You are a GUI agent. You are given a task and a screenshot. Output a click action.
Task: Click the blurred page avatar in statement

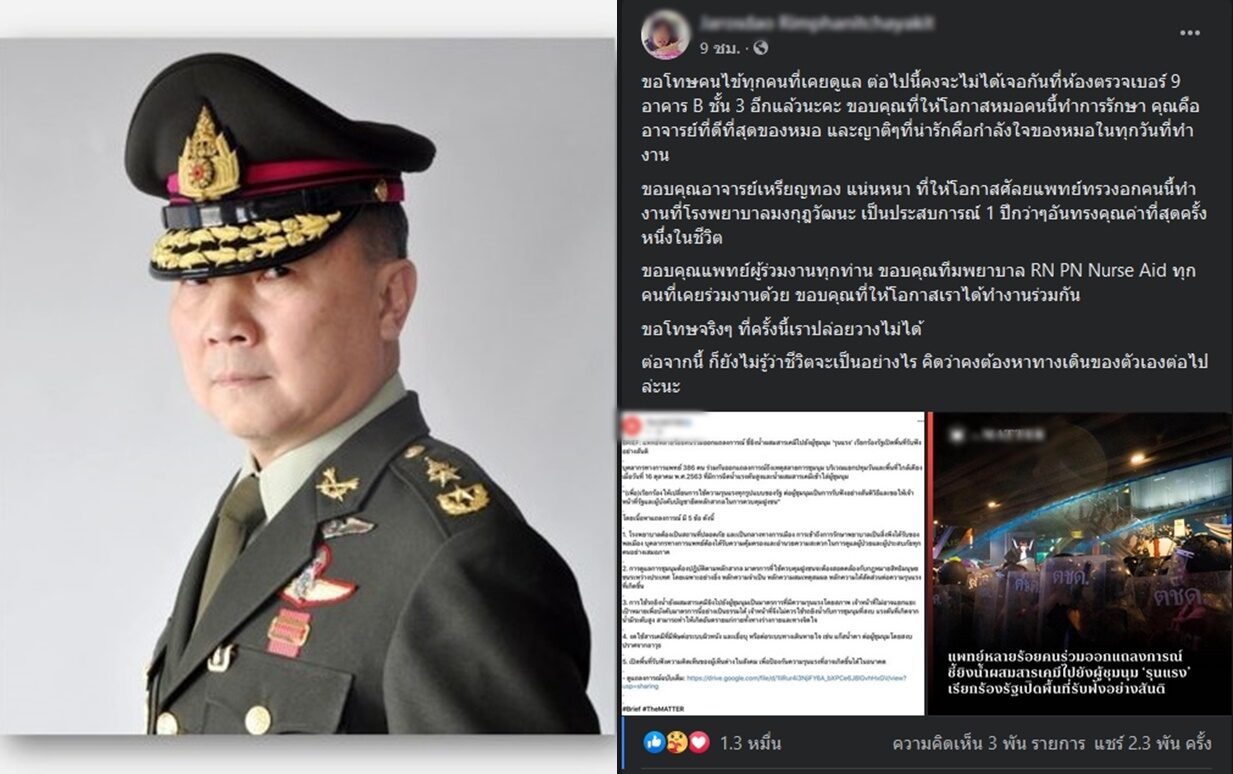click(x=633, y=423)
